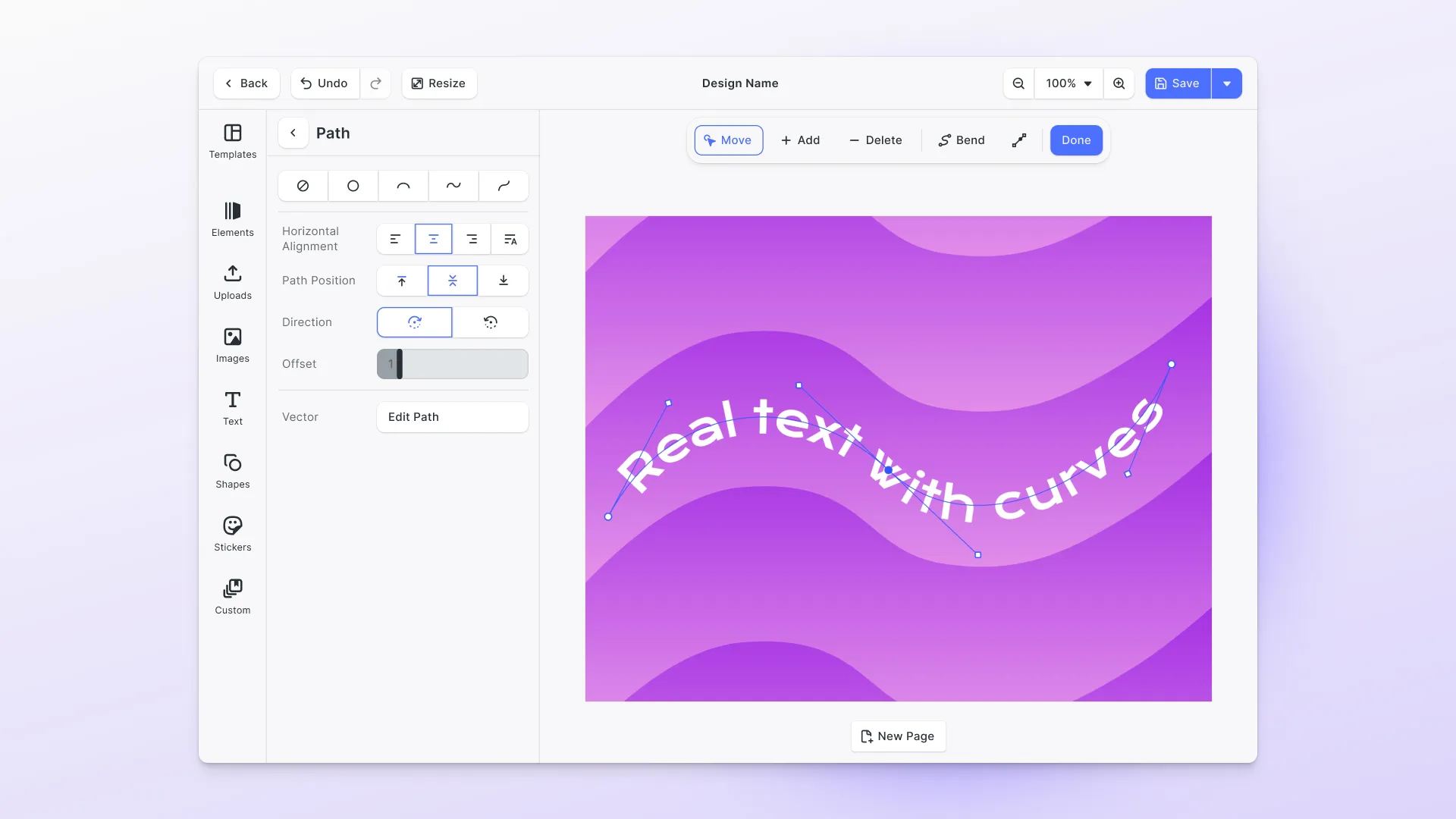Screen dimensions: 1456x819
Task: Select the right end anchor point of the path
Action: [x=1172, y=365]
